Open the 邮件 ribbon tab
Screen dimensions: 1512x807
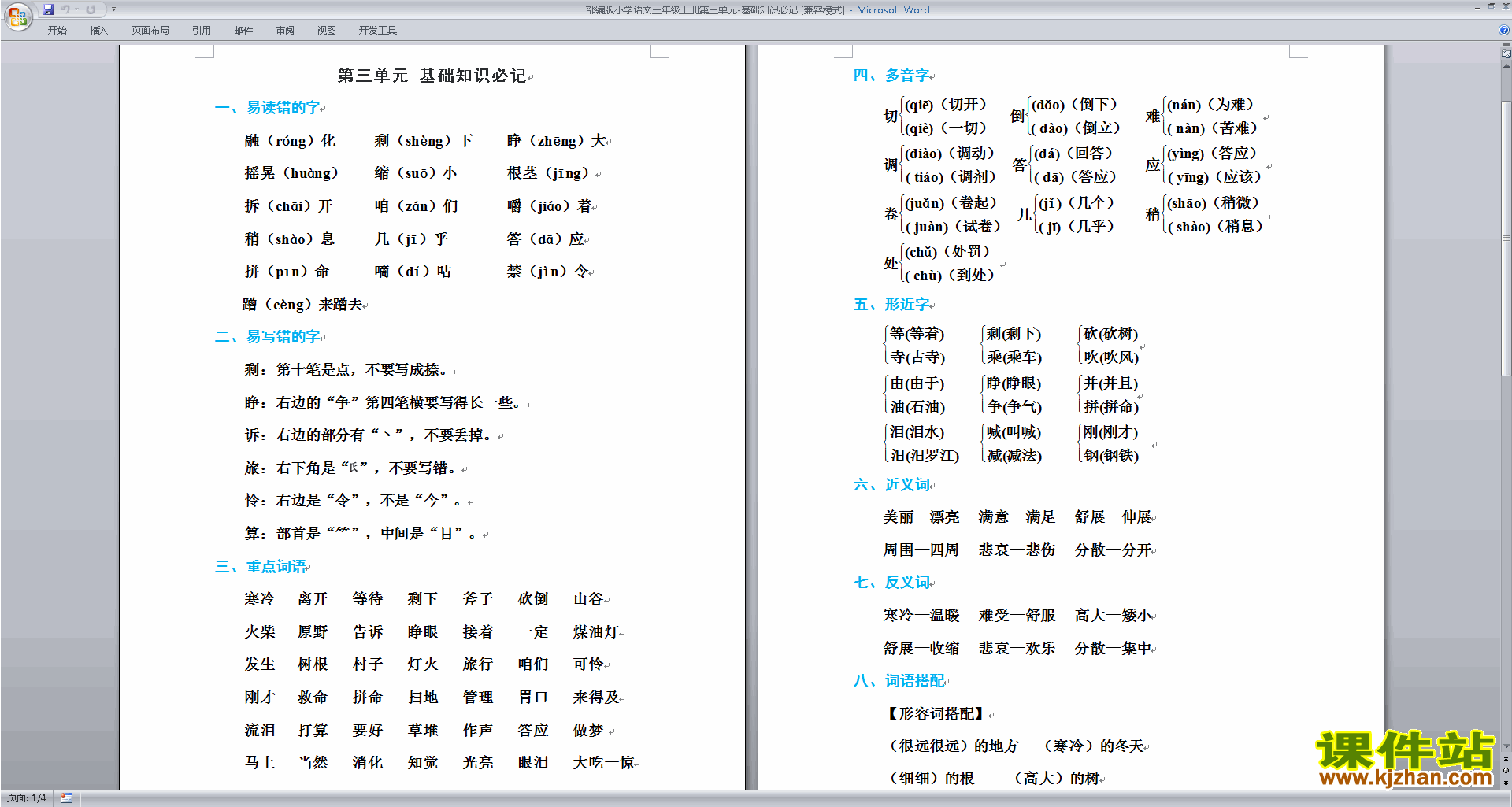pos(243,31)
